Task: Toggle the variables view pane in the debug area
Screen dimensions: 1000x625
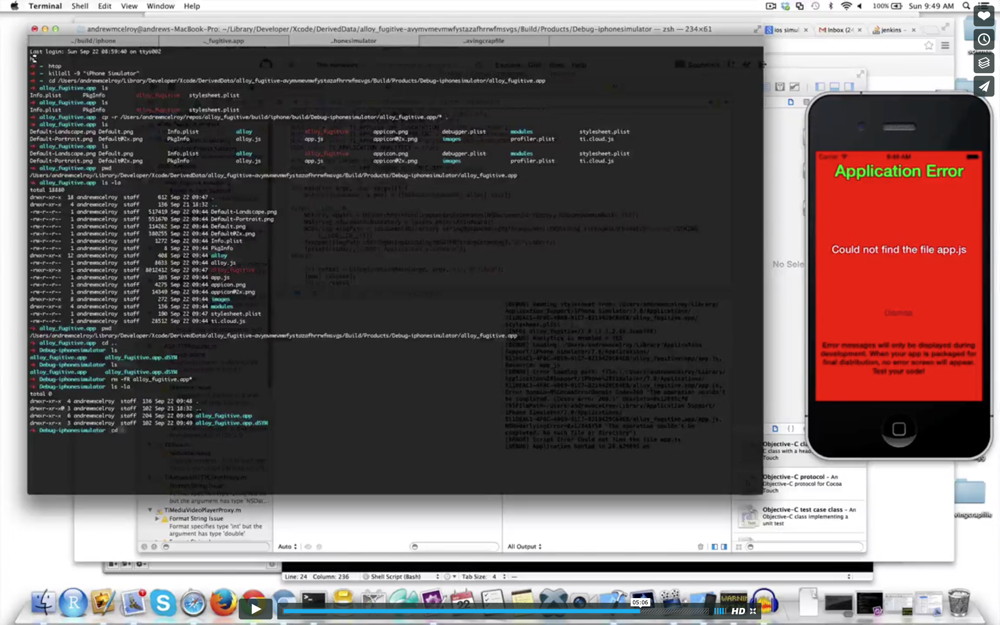Action: (714, 547)
